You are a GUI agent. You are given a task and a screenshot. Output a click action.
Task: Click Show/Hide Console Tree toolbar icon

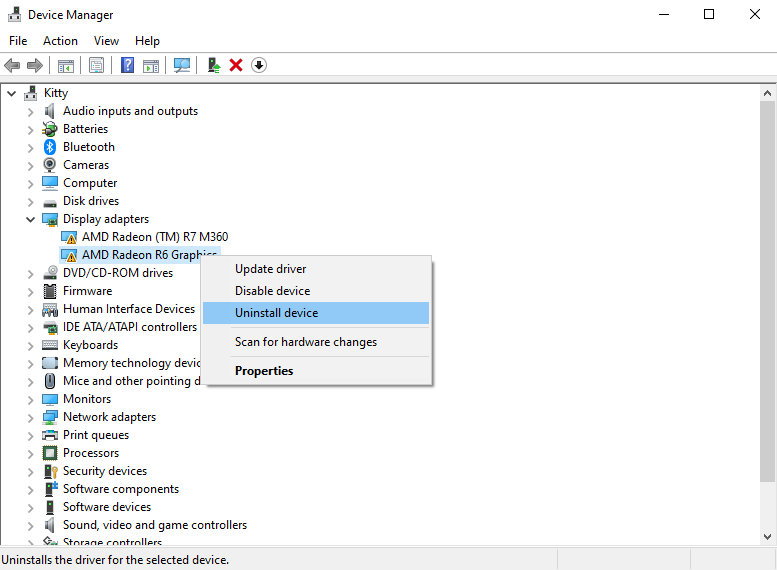tap(65, 65)
